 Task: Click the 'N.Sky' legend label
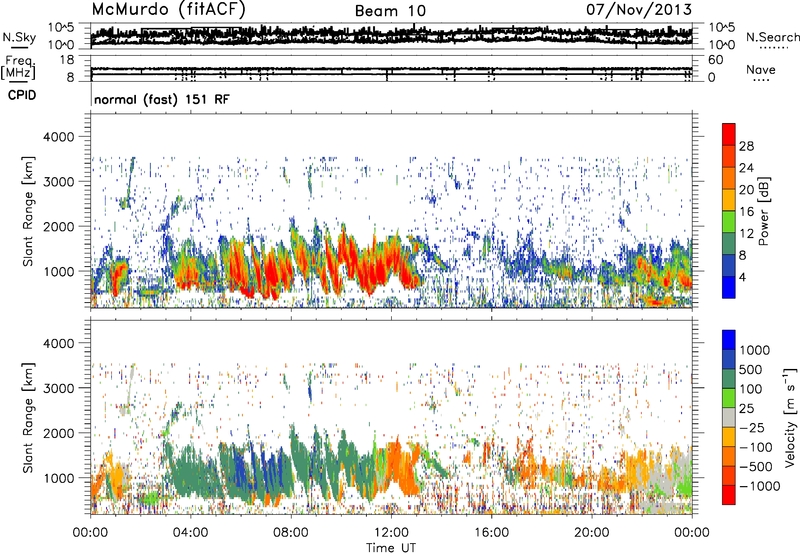pyautogui.click(x=19, y=37)
